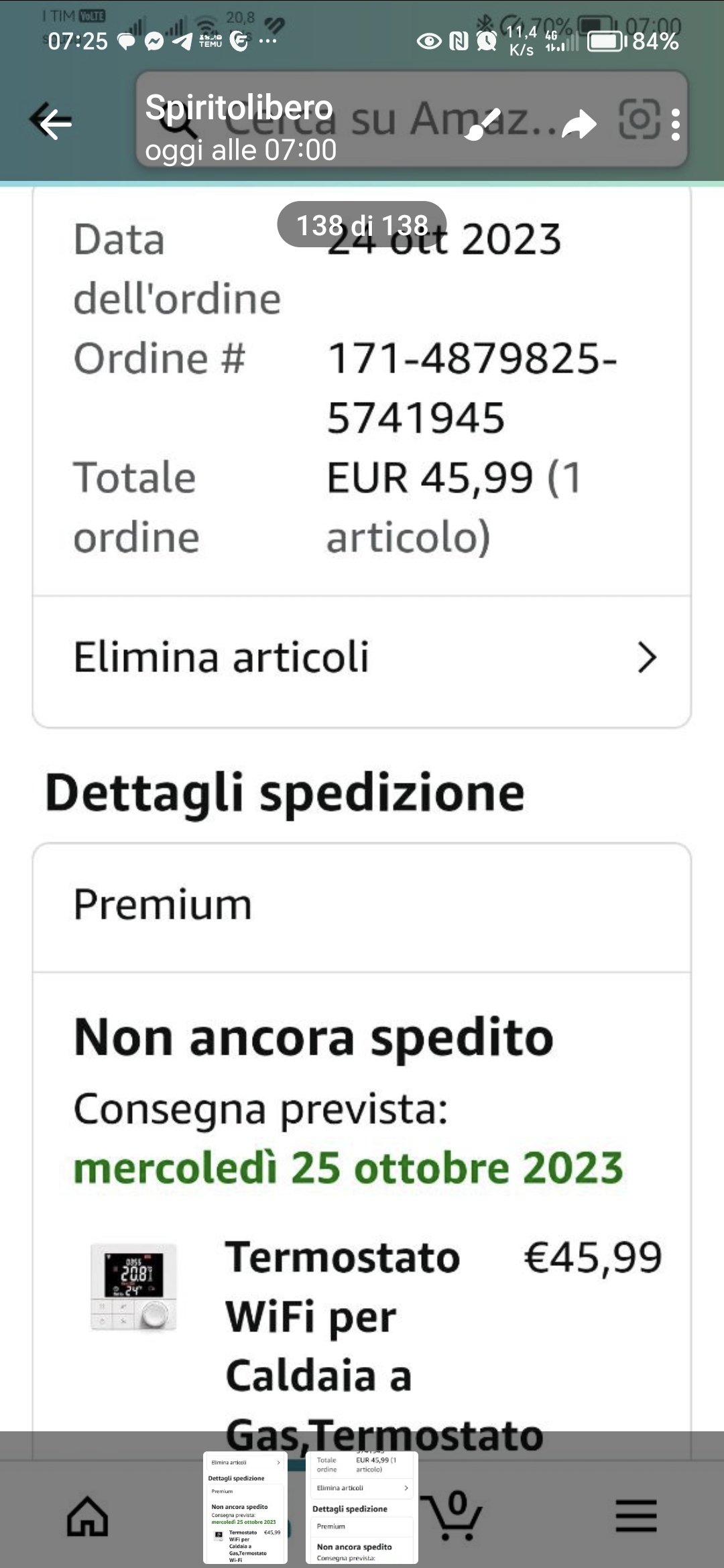Tap the camera lens search icon
Screen dimensions: 724x1568
pyautogui.click(x=638, y=119)
